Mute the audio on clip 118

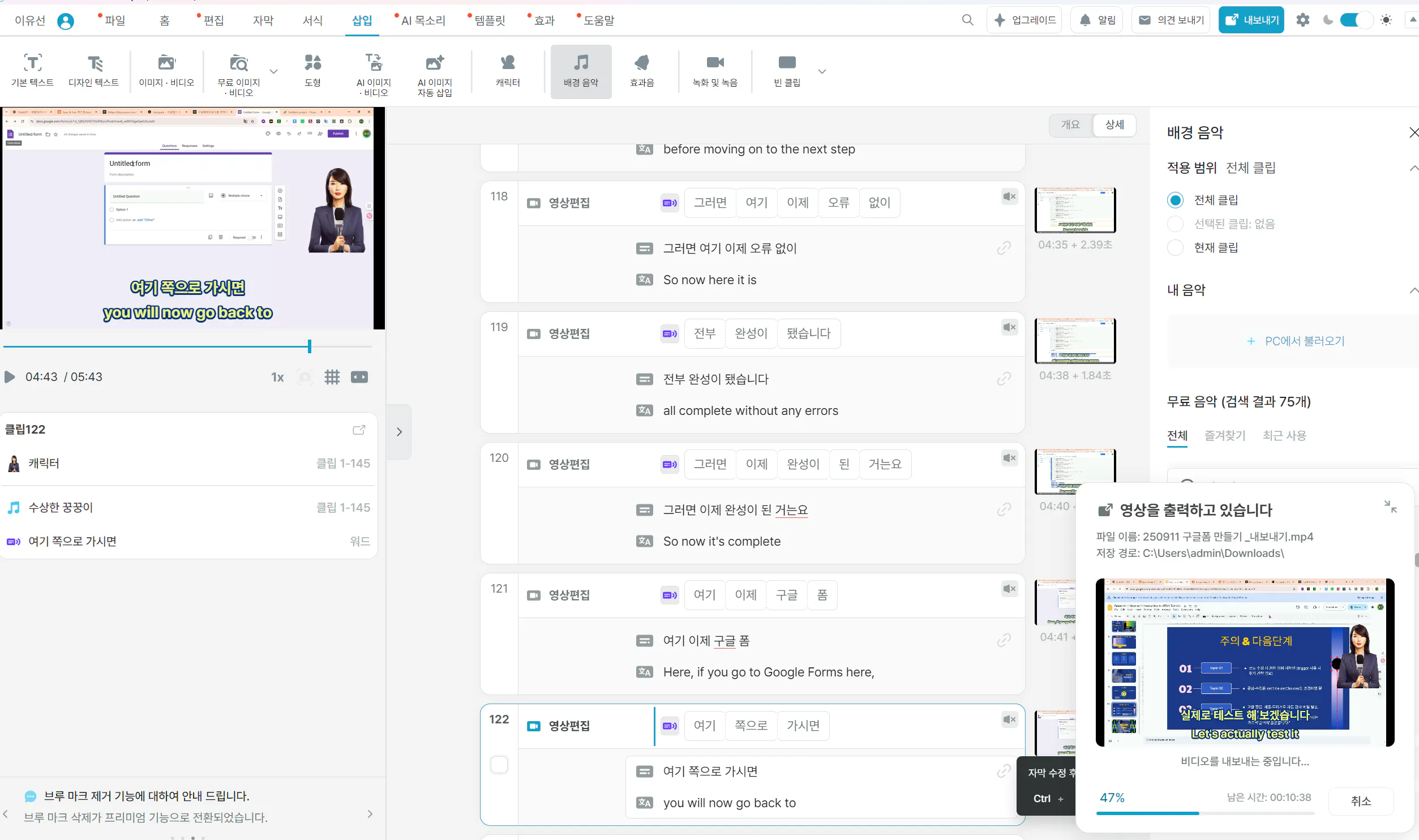coord(1009,196)
